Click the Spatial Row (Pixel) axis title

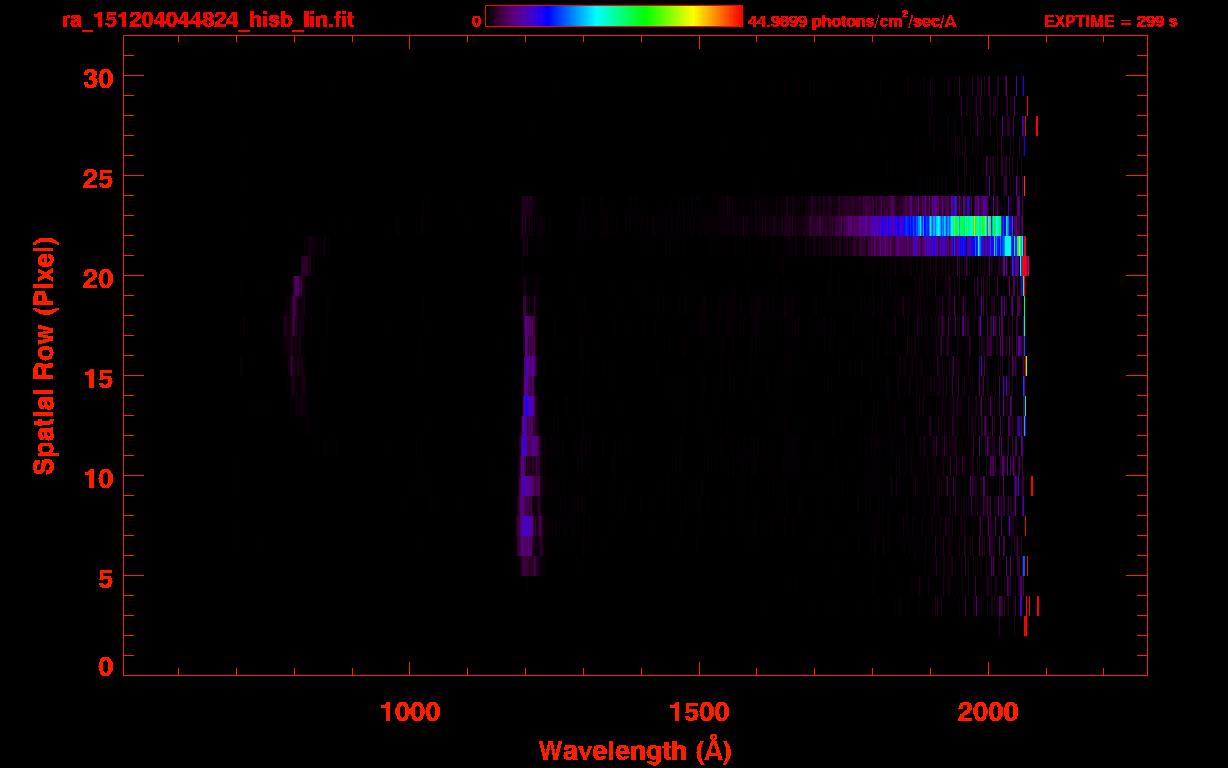[43, 355]
